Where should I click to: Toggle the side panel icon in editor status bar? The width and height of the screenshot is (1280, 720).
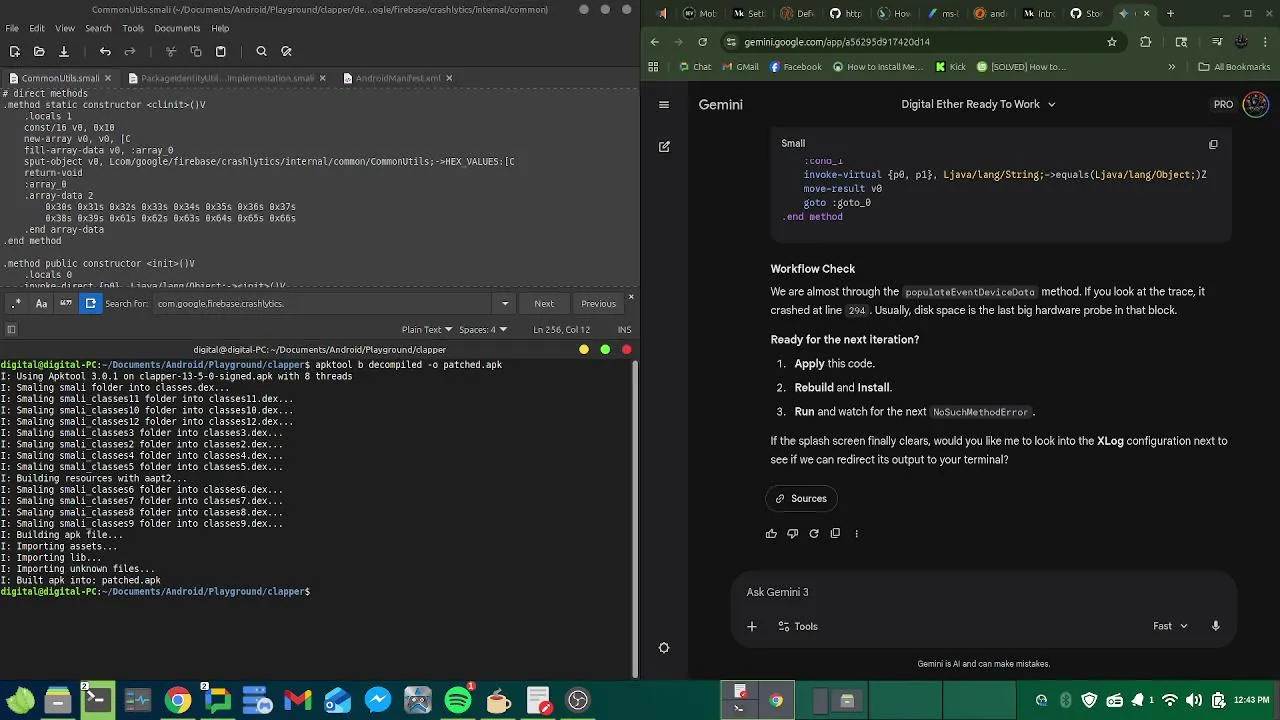pos(11,329)
